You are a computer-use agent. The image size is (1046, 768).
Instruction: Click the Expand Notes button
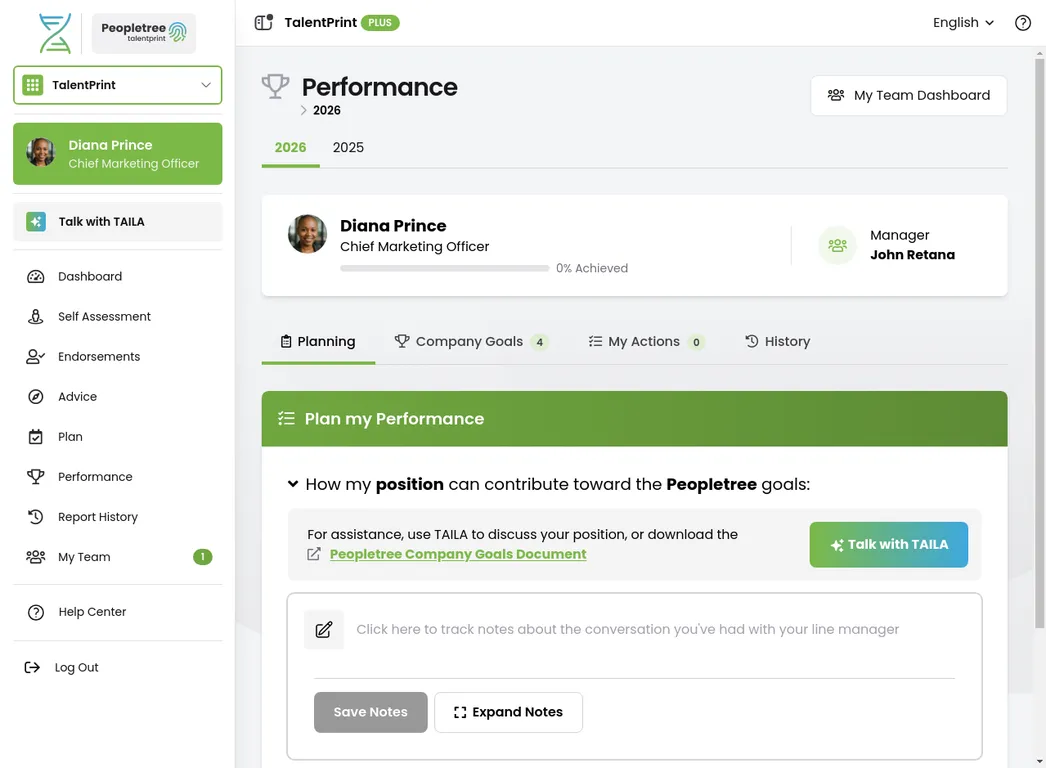click(508, 712)
